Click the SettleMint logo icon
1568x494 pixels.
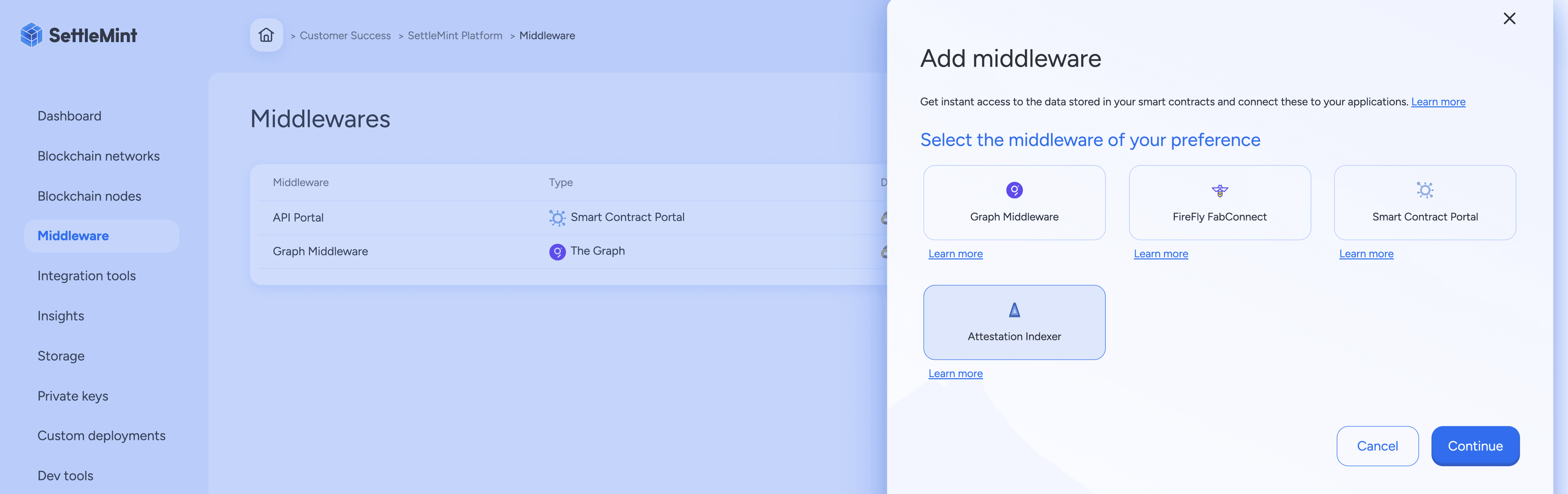31,35
